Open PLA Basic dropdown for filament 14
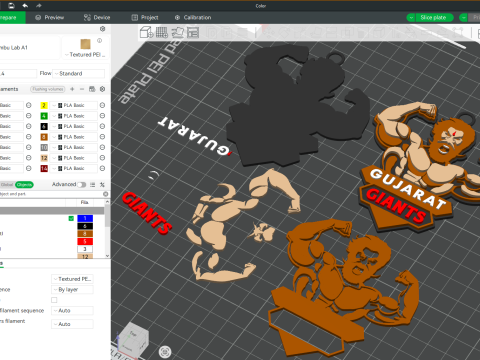 [74, 168]
